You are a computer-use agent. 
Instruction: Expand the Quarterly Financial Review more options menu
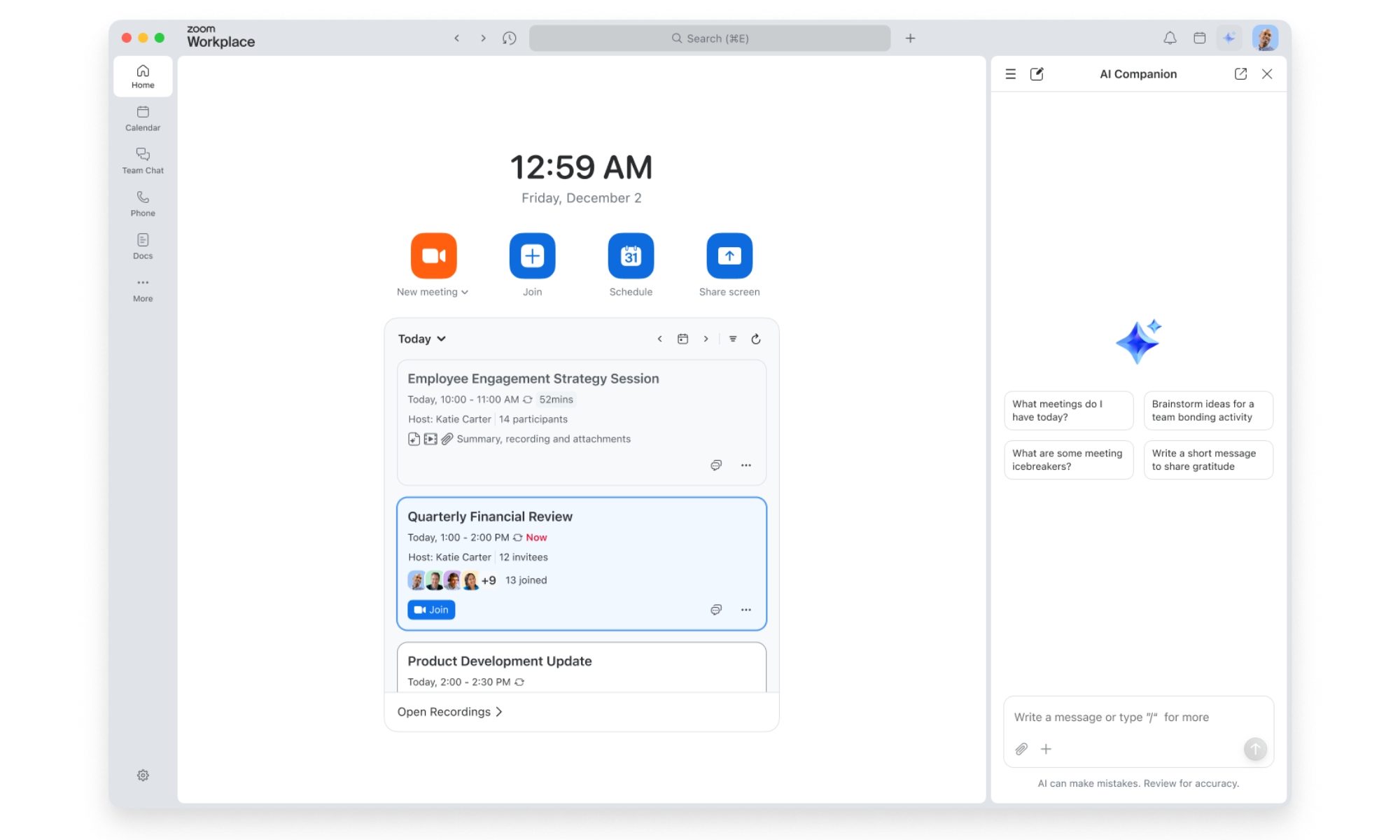click(745, 610)
